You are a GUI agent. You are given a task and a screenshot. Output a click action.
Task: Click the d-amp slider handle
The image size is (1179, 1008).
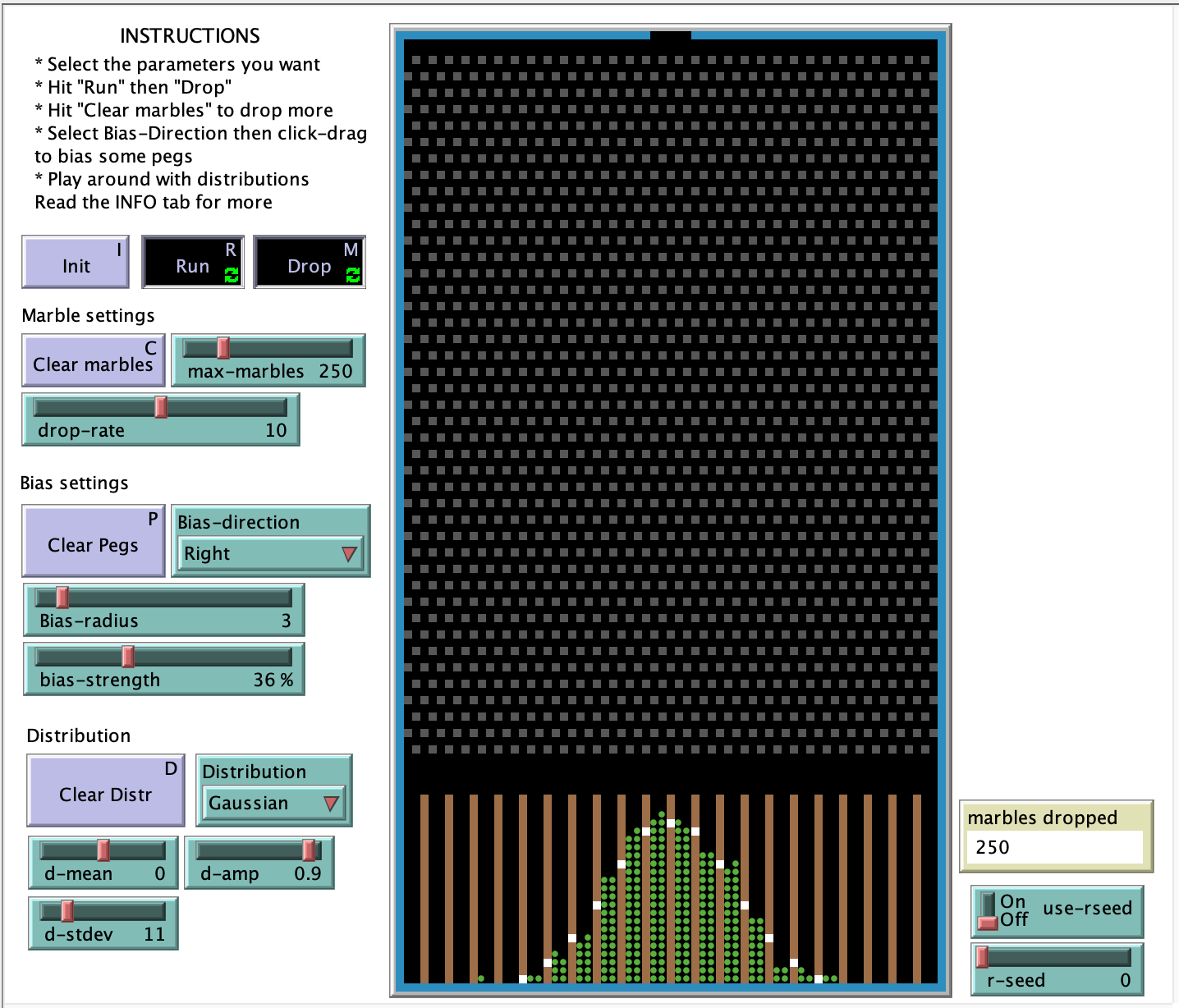pyautogui.click(x=309, y=850)
